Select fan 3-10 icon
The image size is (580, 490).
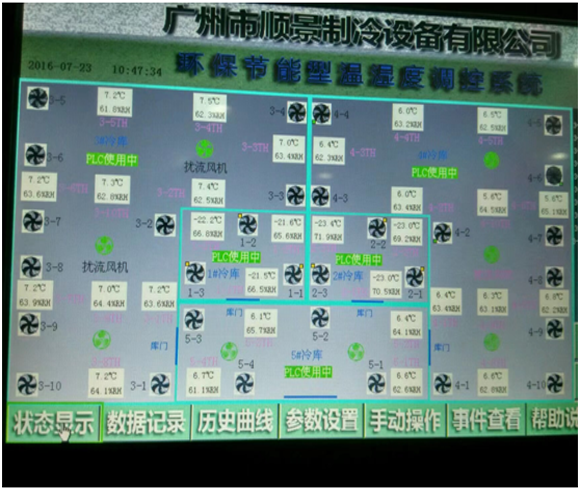(27, 384)
